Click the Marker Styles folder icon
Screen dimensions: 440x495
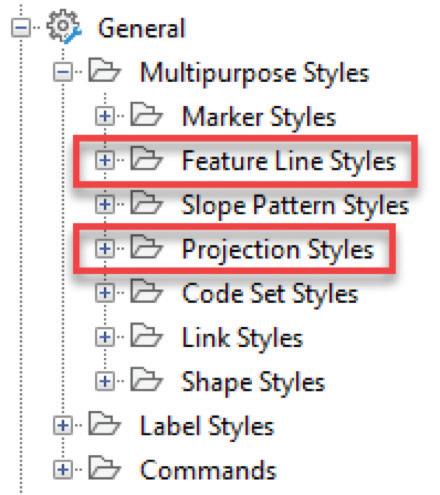coord(146,115)
